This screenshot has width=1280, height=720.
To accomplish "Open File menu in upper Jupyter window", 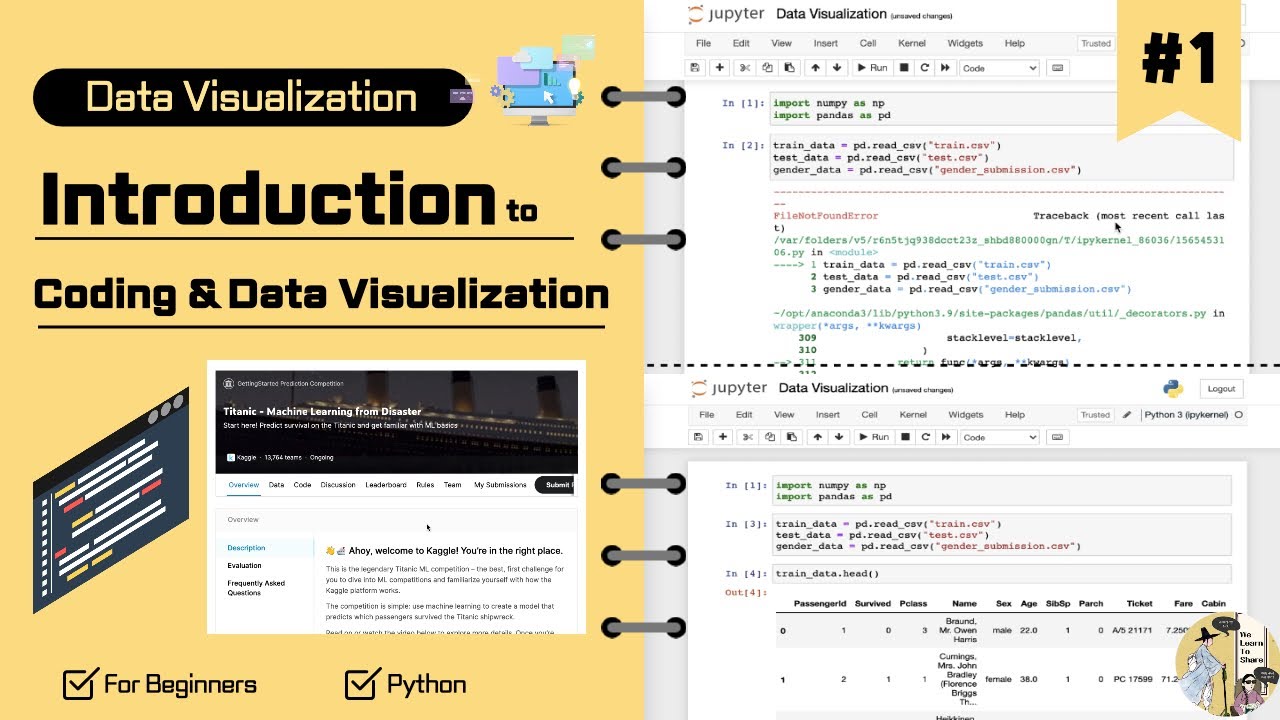I will (x=703, y=43).
